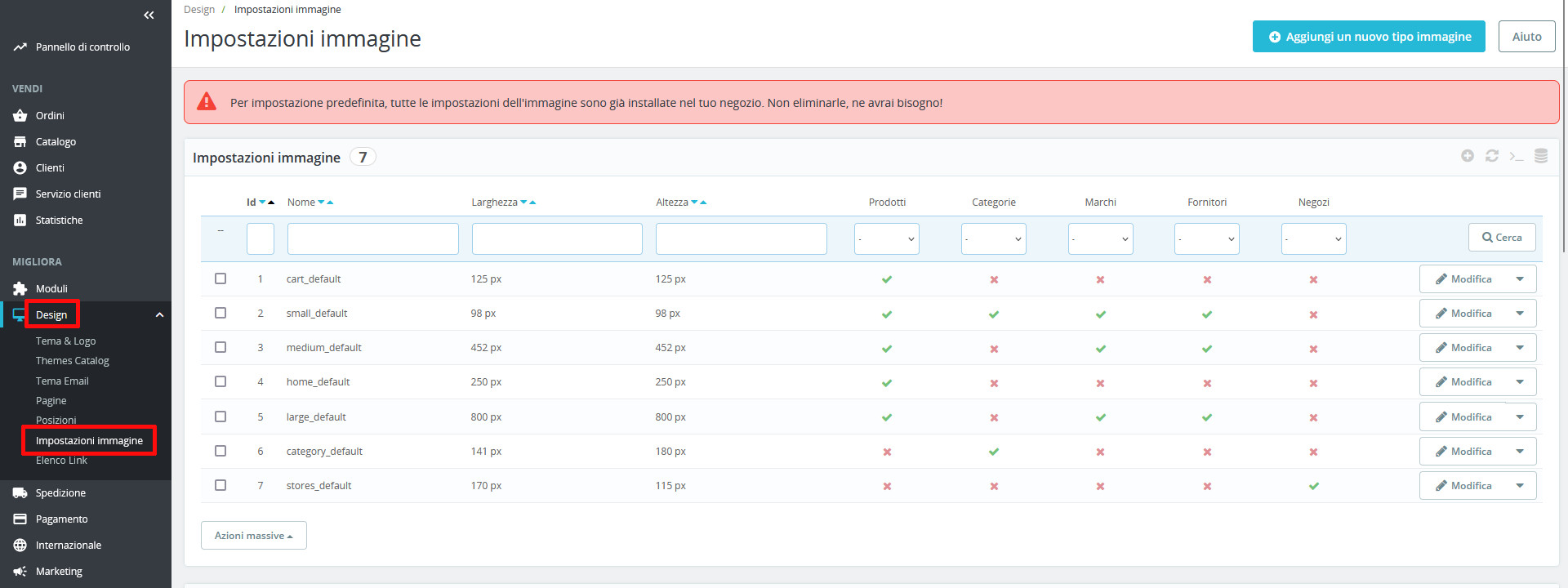Open Pagine submenu item
The image size is (1568, 588).
click(x=51, y=400)
